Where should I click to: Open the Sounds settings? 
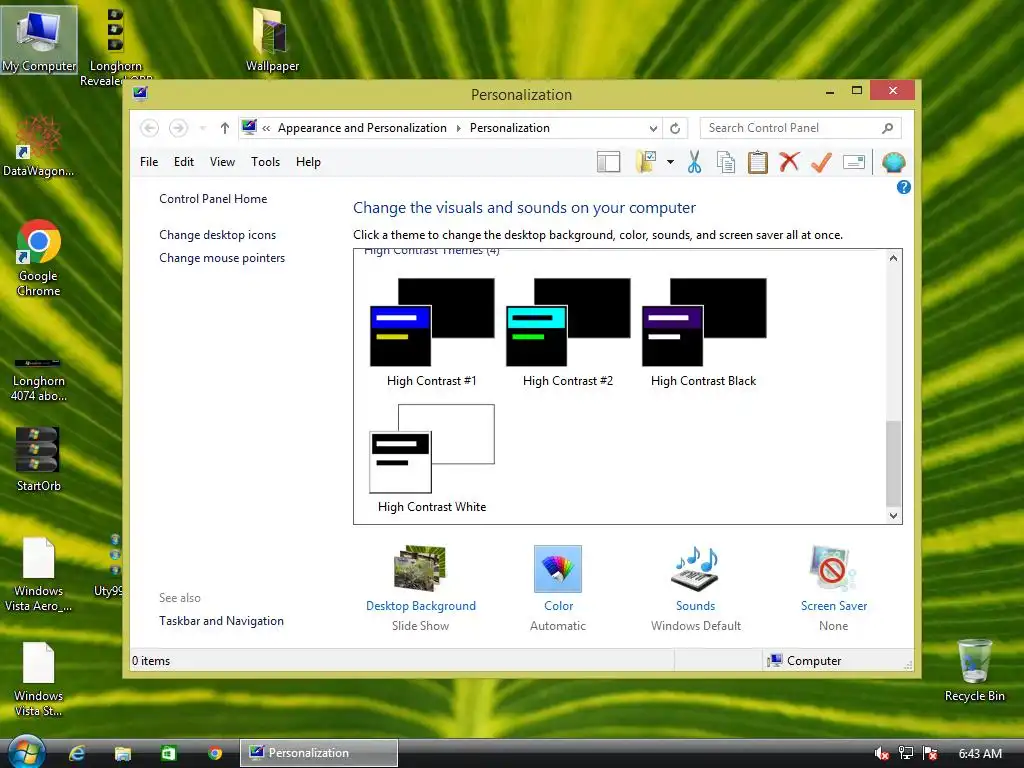pyautogui.click(x=696, y=588)
